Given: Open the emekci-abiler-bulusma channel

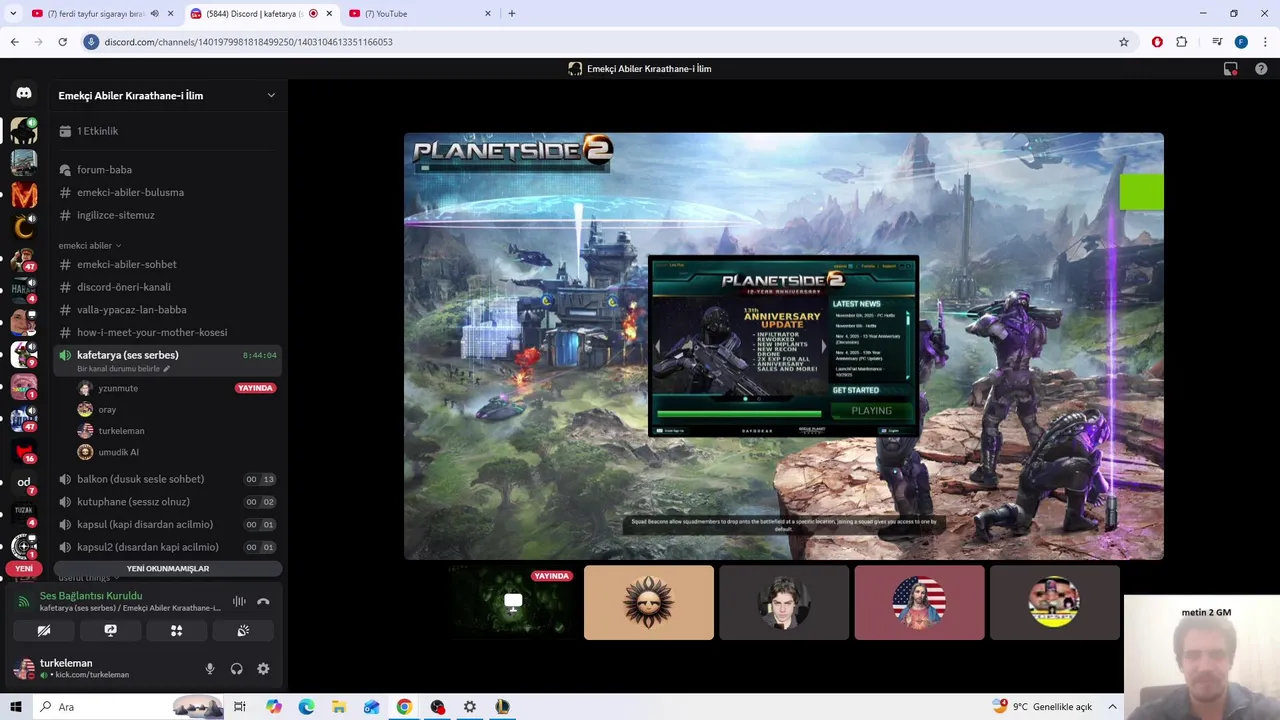Looking at the screenshot, I should click(x=167, y=192).
